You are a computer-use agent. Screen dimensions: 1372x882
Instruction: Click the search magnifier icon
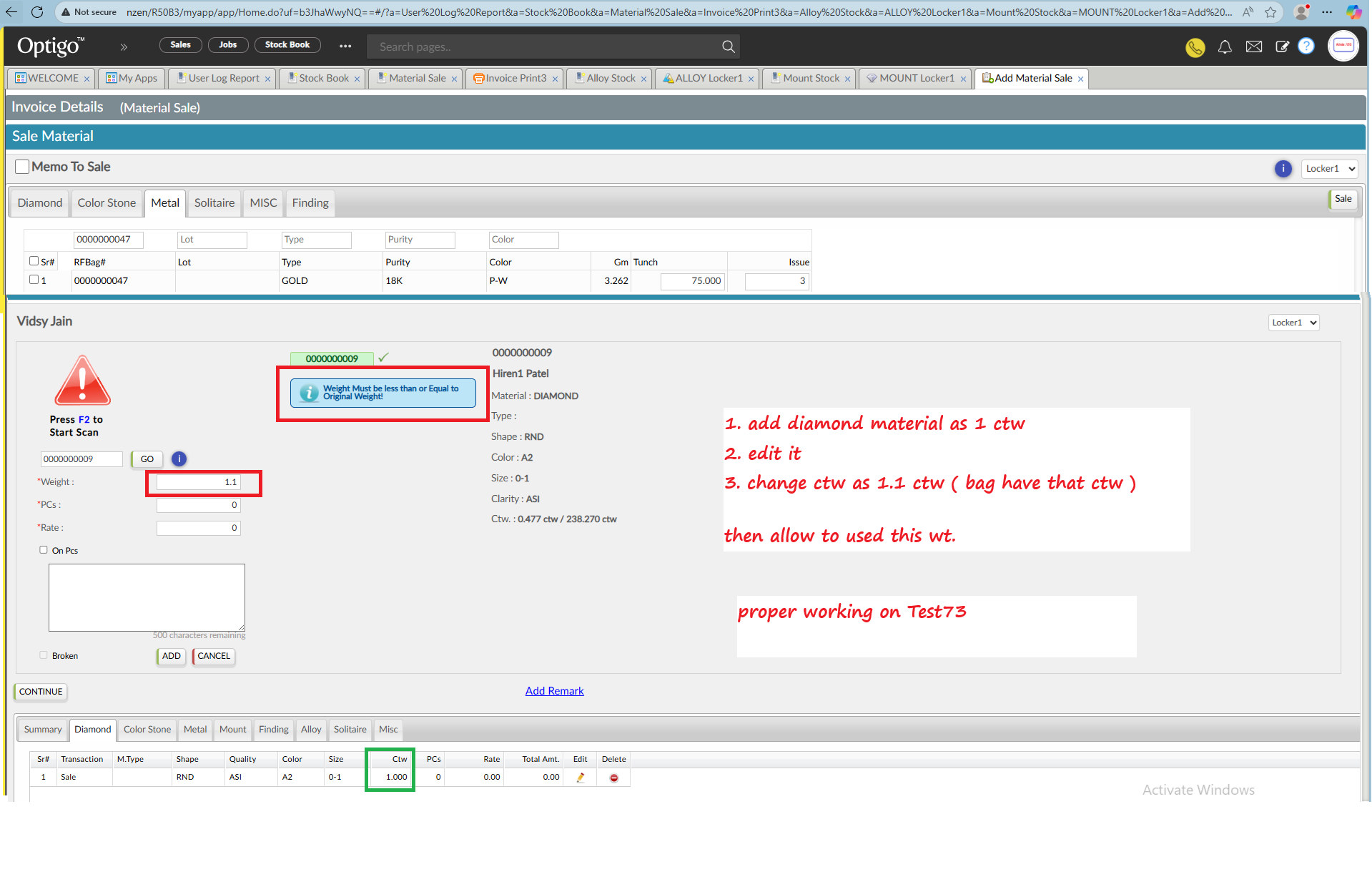(728, 46)
